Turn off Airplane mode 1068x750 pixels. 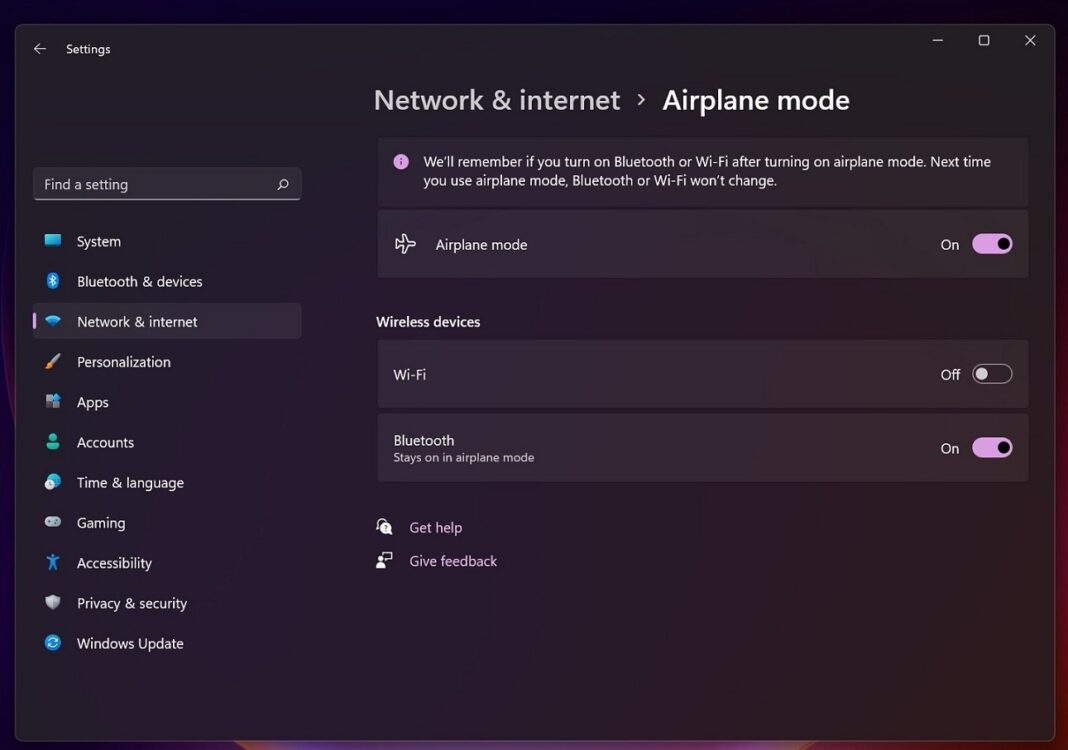pos(992,243)
